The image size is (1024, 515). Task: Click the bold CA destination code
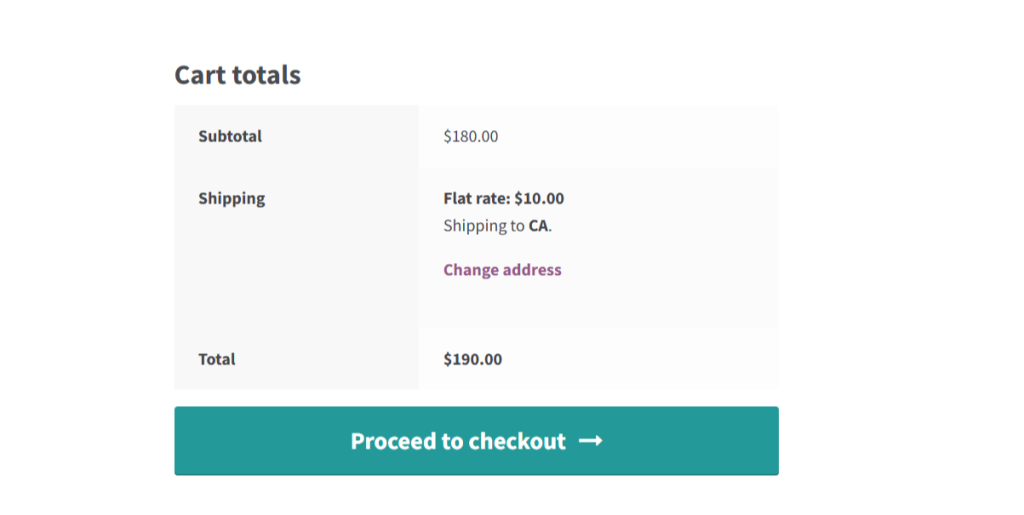point(538,226)
